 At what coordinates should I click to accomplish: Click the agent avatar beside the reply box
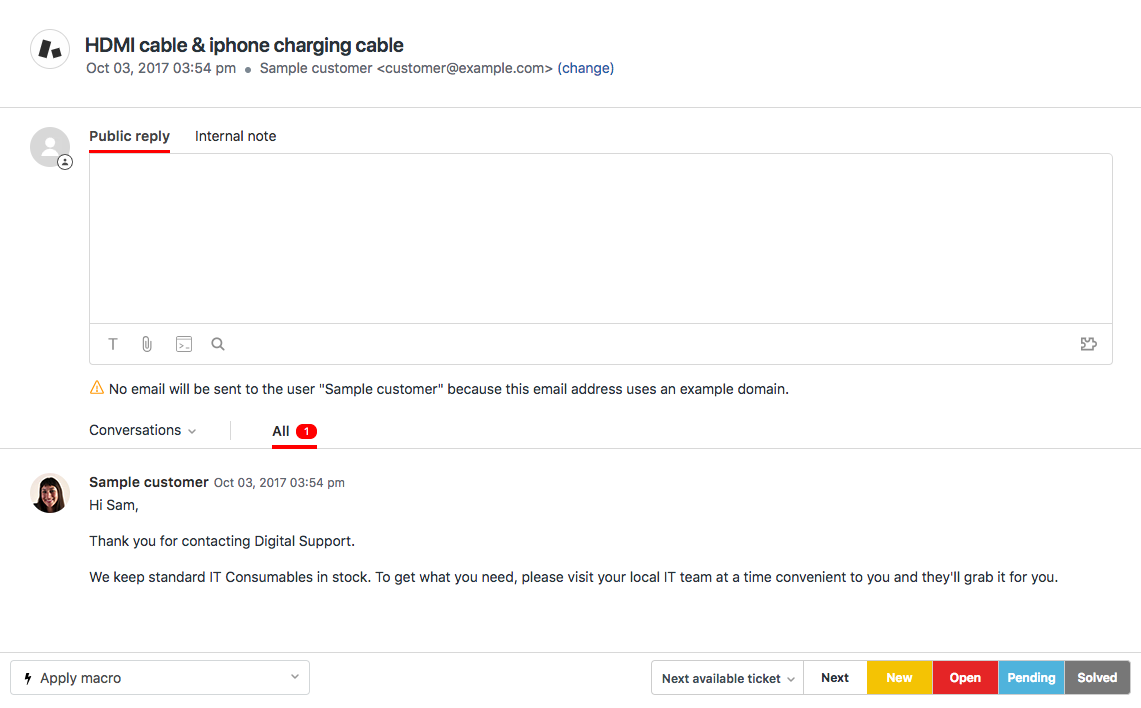click(50, 147)
